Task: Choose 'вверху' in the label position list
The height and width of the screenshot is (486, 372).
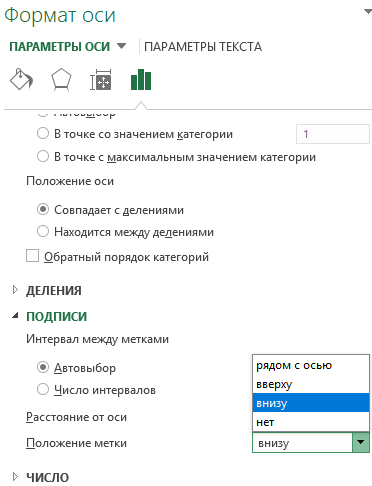Action: (311, 384)
